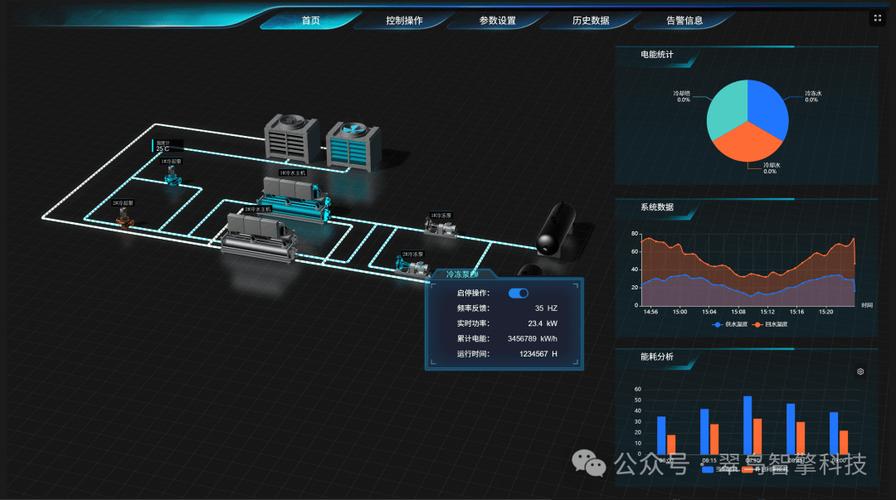This screenshot has height=500, width=896.
Task: Toggle the 启停操作 switch off
Action: (x=518, y=293)
